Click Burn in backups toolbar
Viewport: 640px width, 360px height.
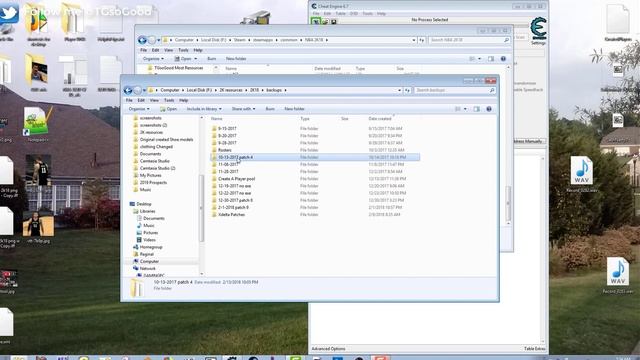[270, 109]
